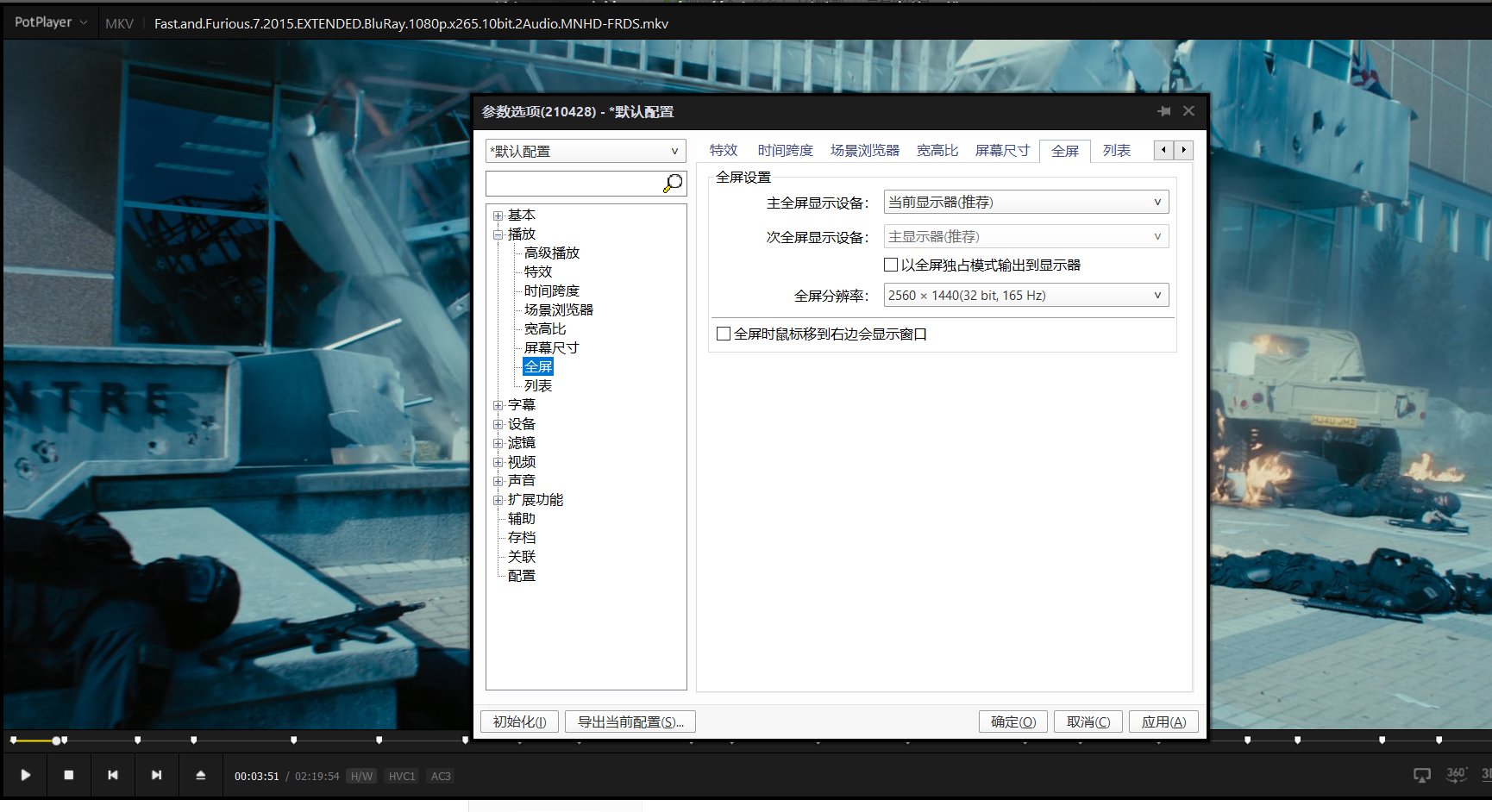Click the HVC1 video codec badge
The height and width of the screenshot is (812, 1492).
(x=402, y=776)
